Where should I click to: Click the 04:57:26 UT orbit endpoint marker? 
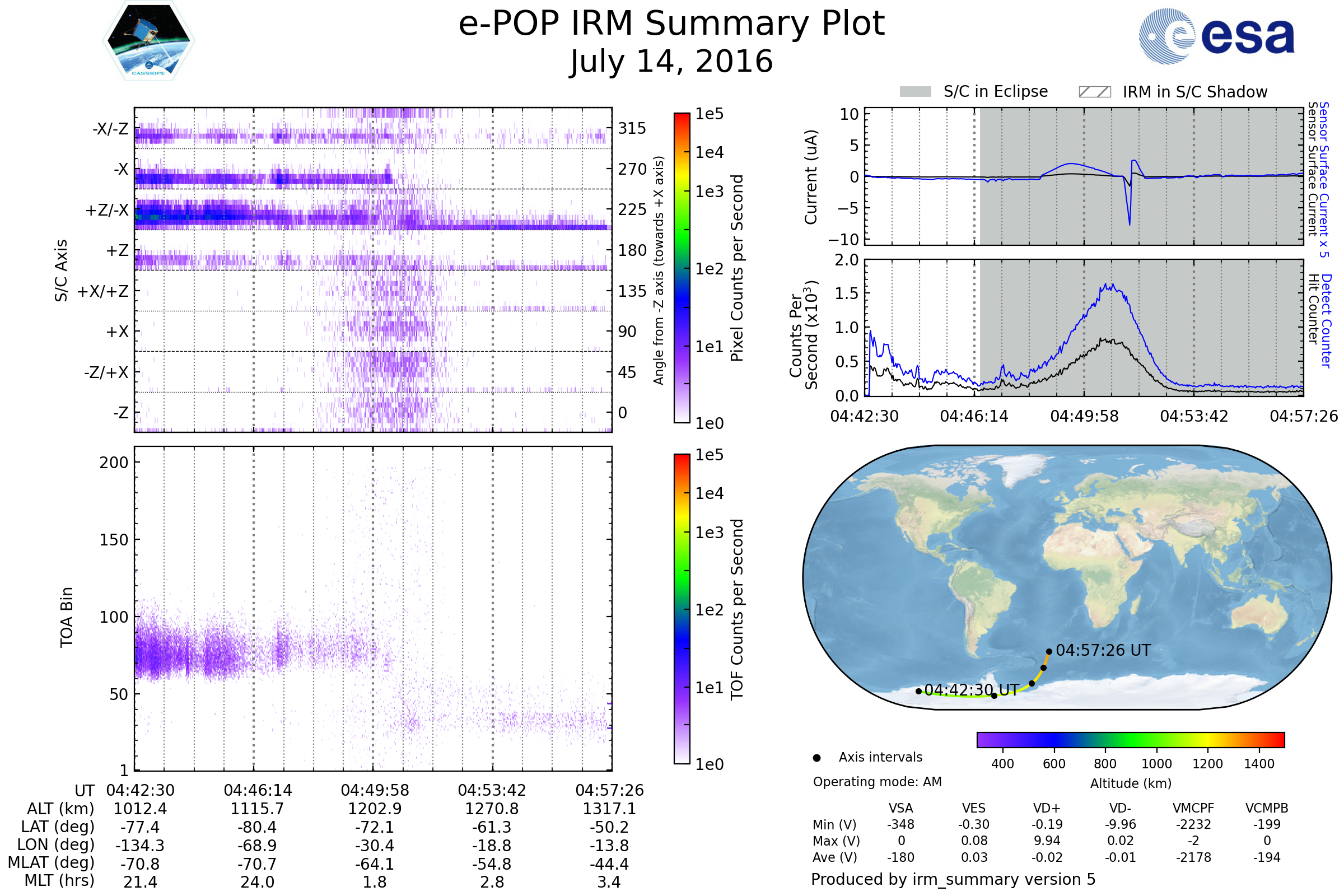[x=1049, y=651]
